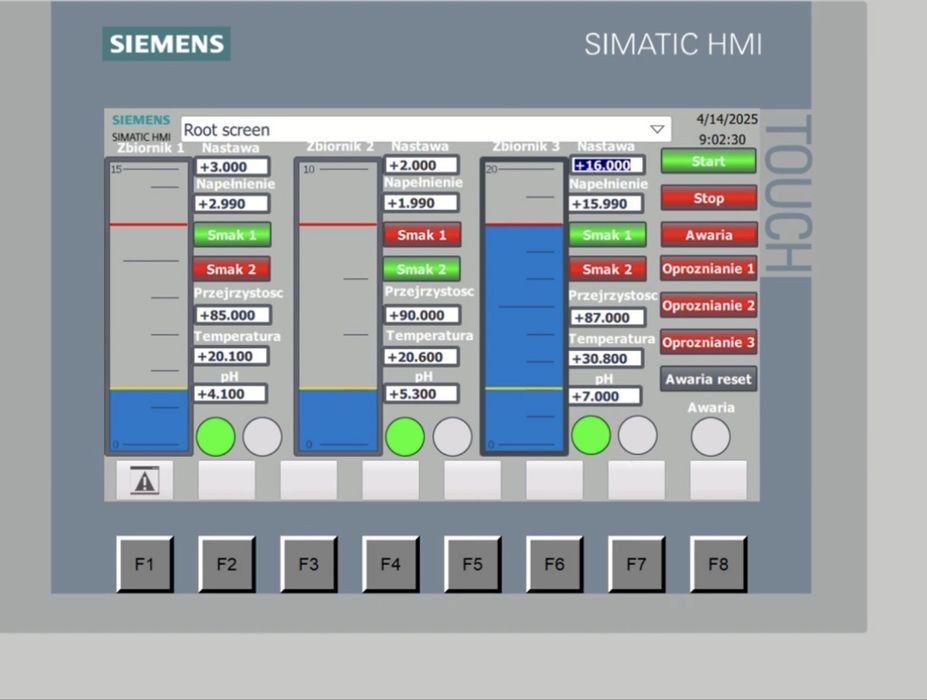Image resolution: width=927 pixels, height=700 pixels.
Task: Select Nastawa field +16.000 of Zbiornik 3
Action: point(607,165)
